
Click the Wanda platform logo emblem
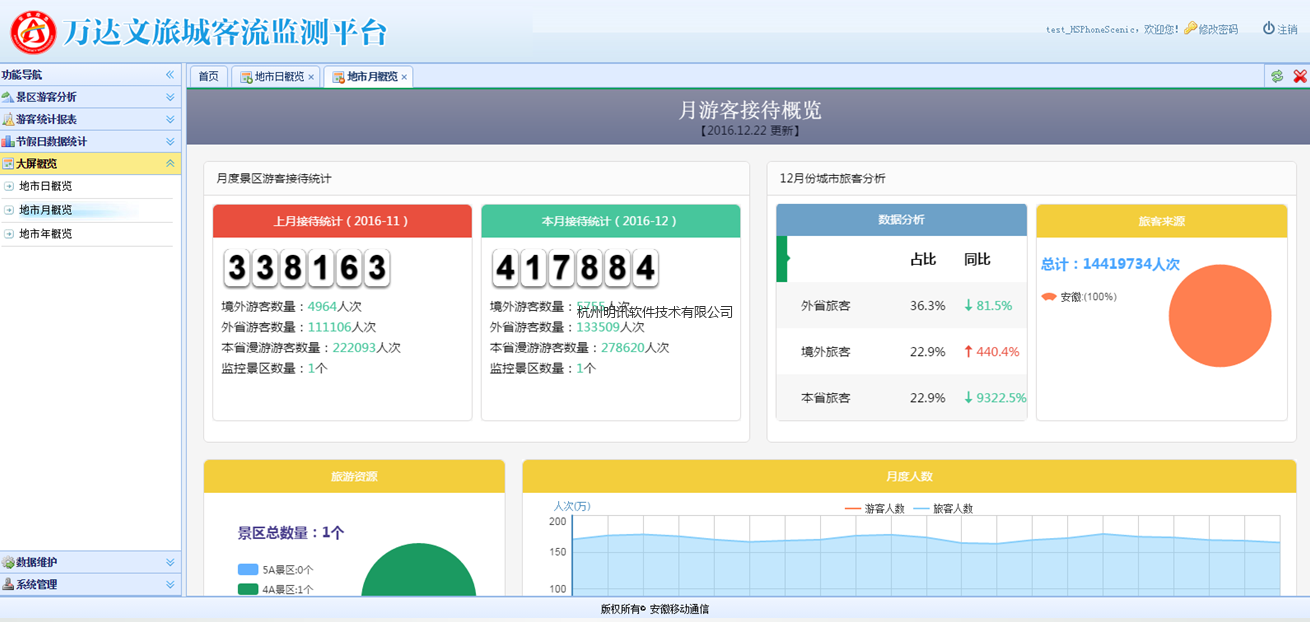tap(33, 31)
